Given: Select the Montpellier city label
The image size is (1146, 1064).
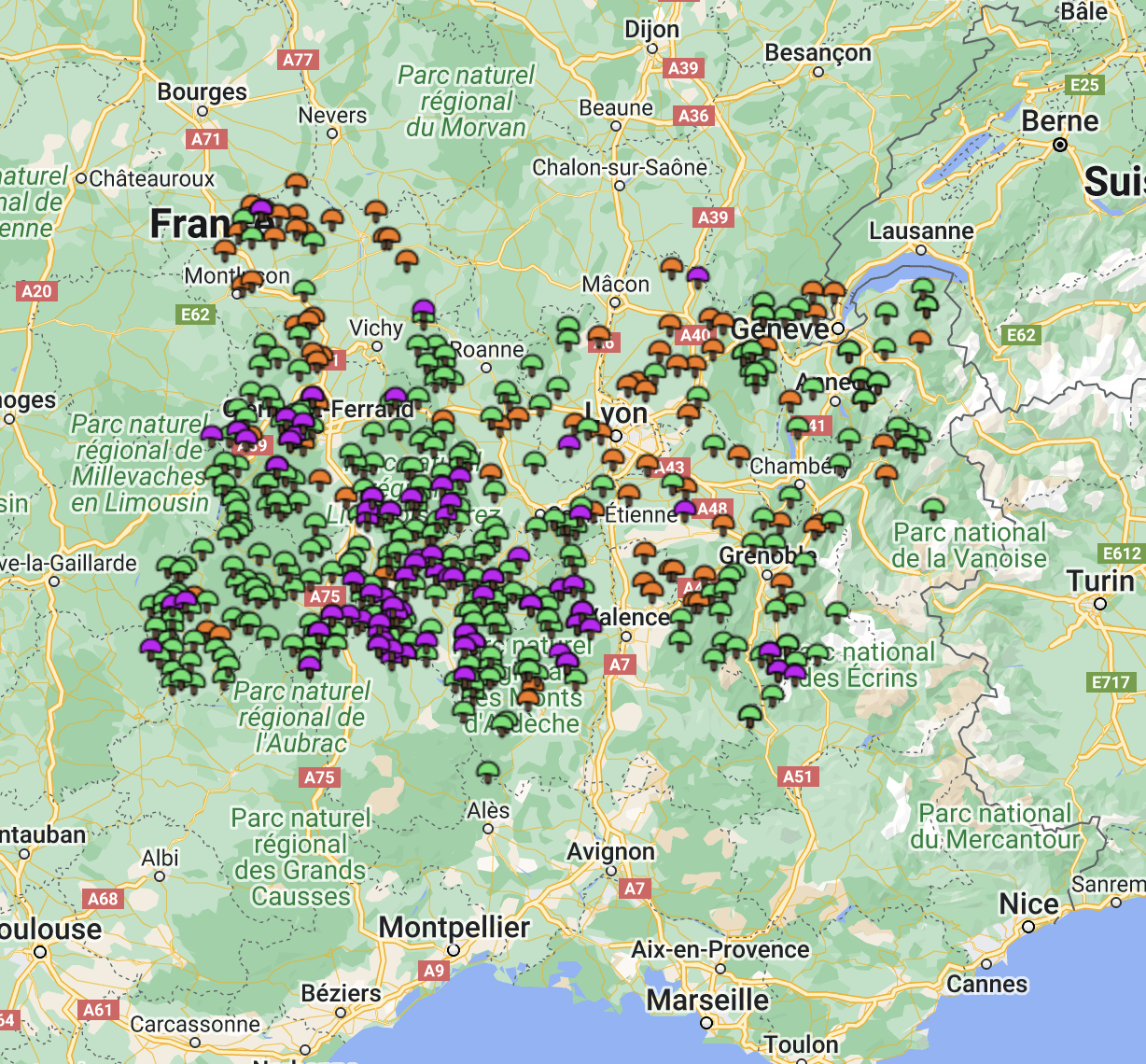Looking at the screenshot, I should (454, 928).
